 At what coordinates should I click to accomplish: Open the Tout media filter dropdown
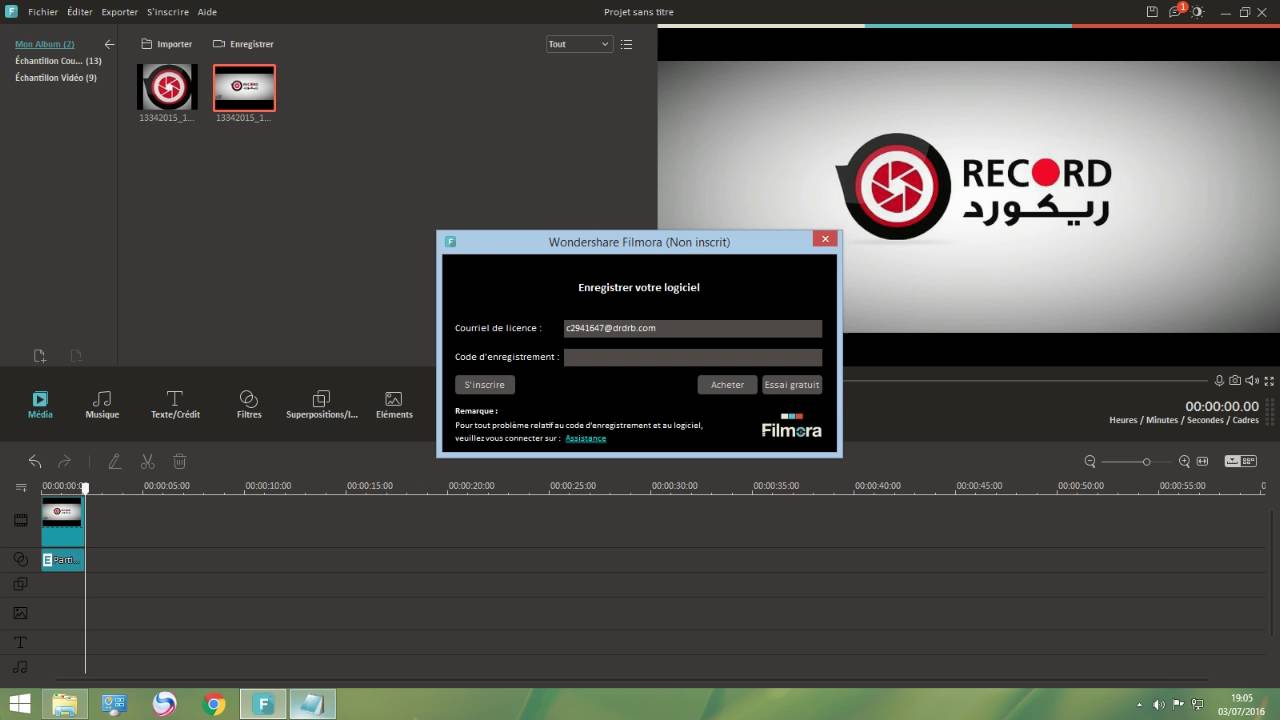(x=578, y=44)
